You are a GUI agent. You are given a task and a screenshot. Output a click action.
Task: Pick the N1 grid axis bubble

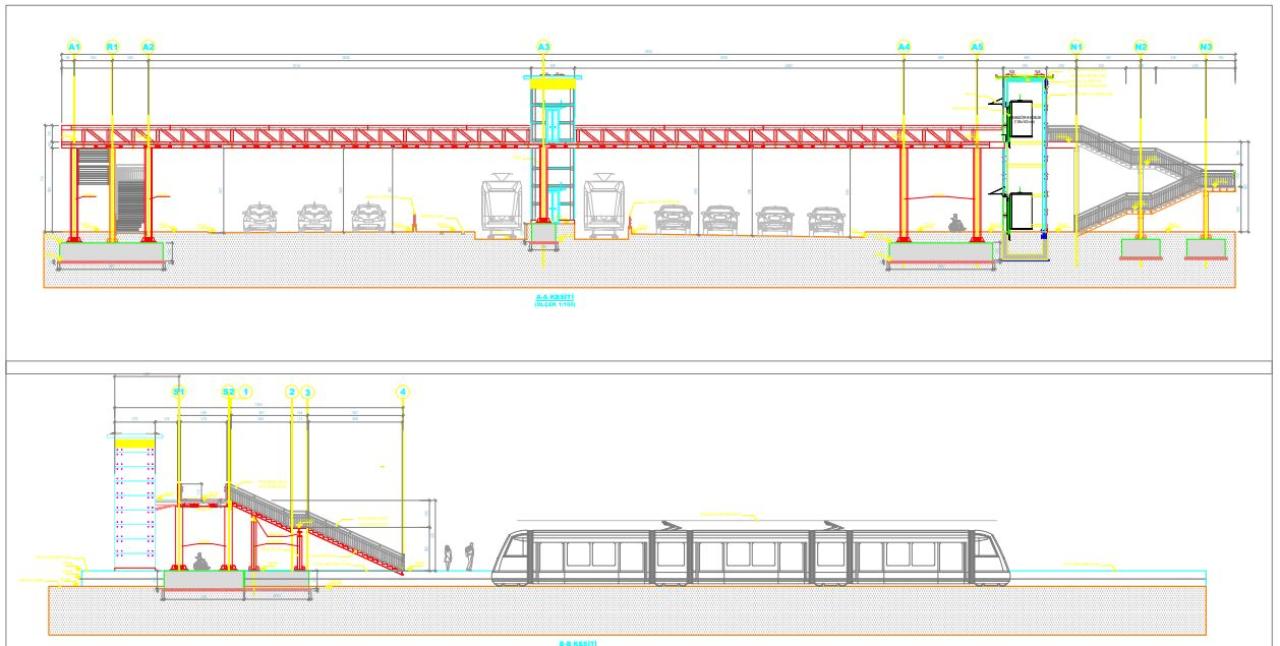(1076, 47)
